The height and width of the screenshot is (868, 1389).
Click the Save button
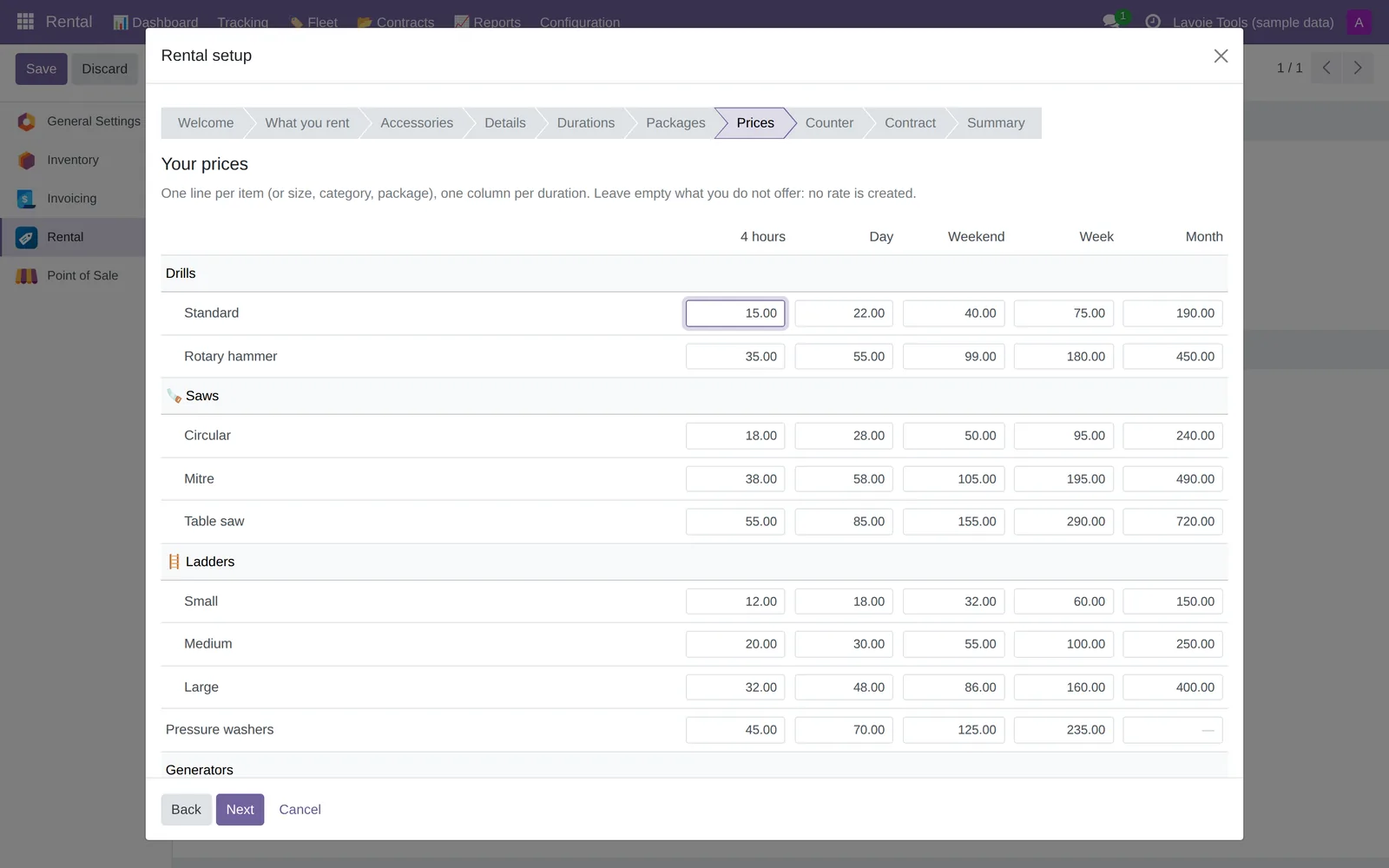coord(41,69)
